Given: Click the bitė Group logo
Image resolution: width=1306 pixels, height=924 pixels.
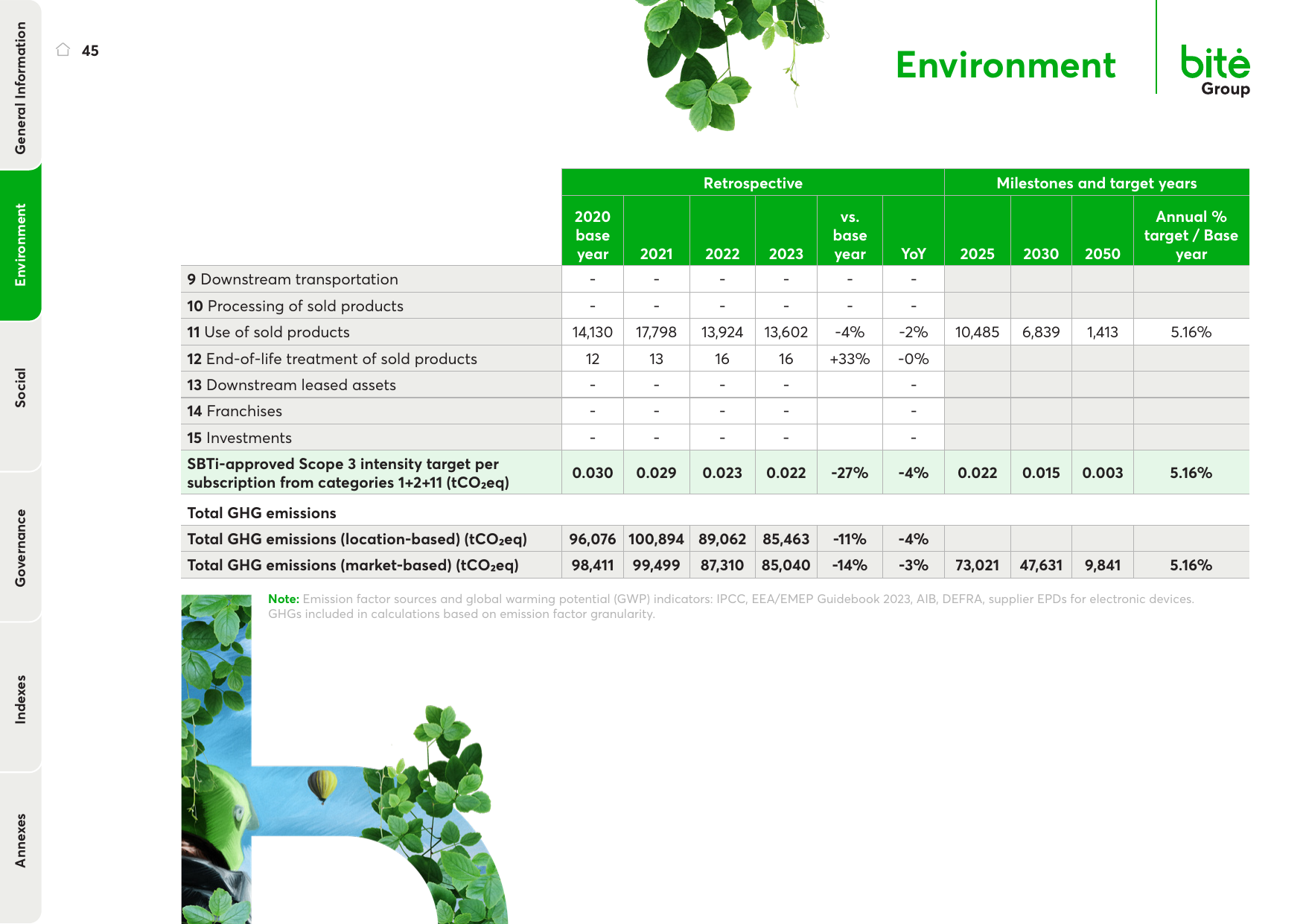Looking at the screenshot, I should point(1215,71).
